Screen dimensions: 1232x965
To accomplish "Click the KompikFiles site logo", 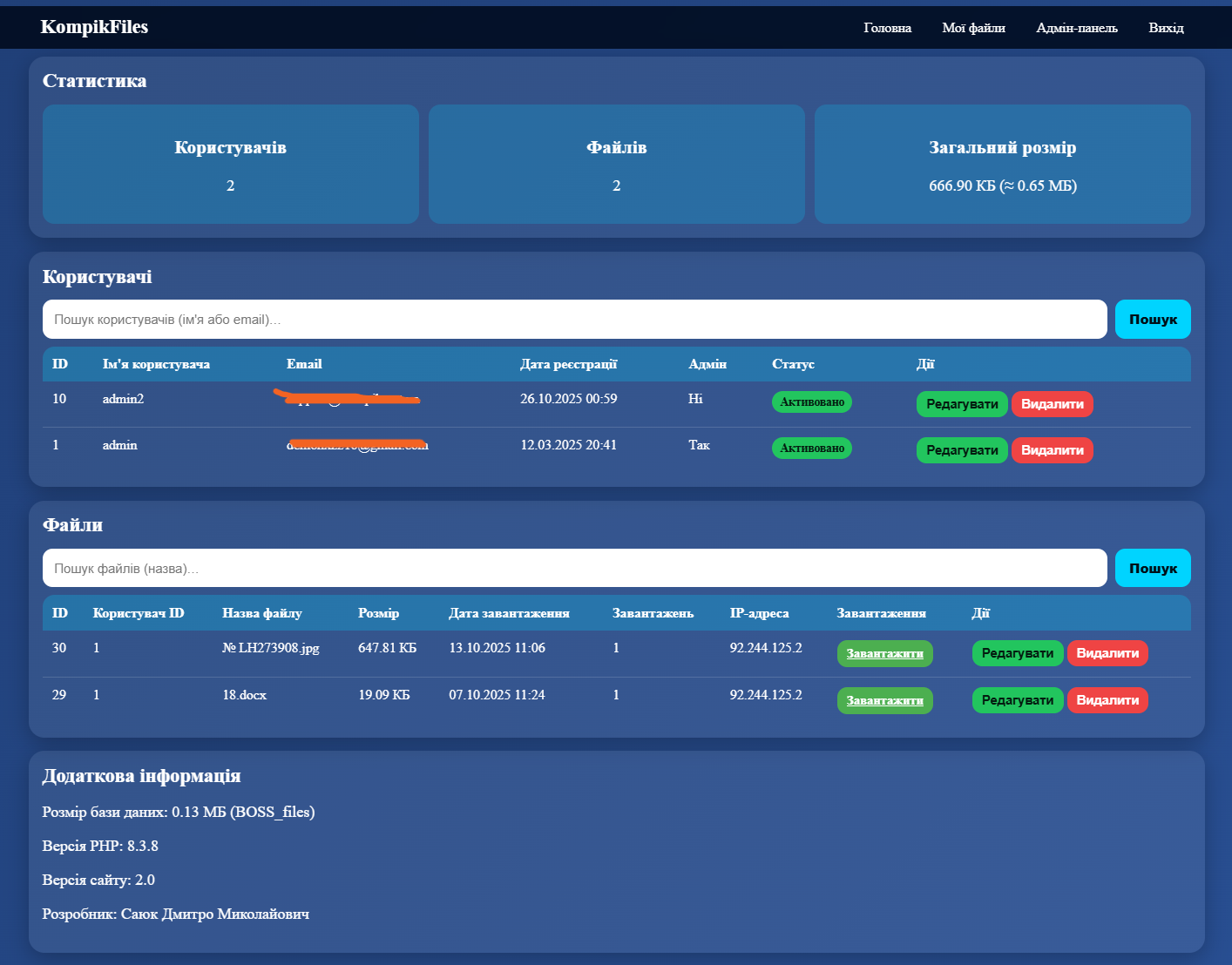I will click(94, 27).
